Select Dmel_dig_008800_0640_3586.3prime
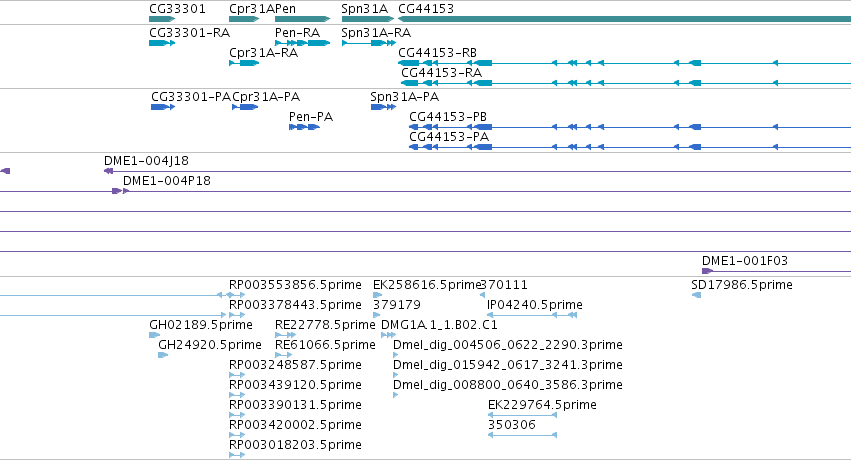 tap(507, 386)
